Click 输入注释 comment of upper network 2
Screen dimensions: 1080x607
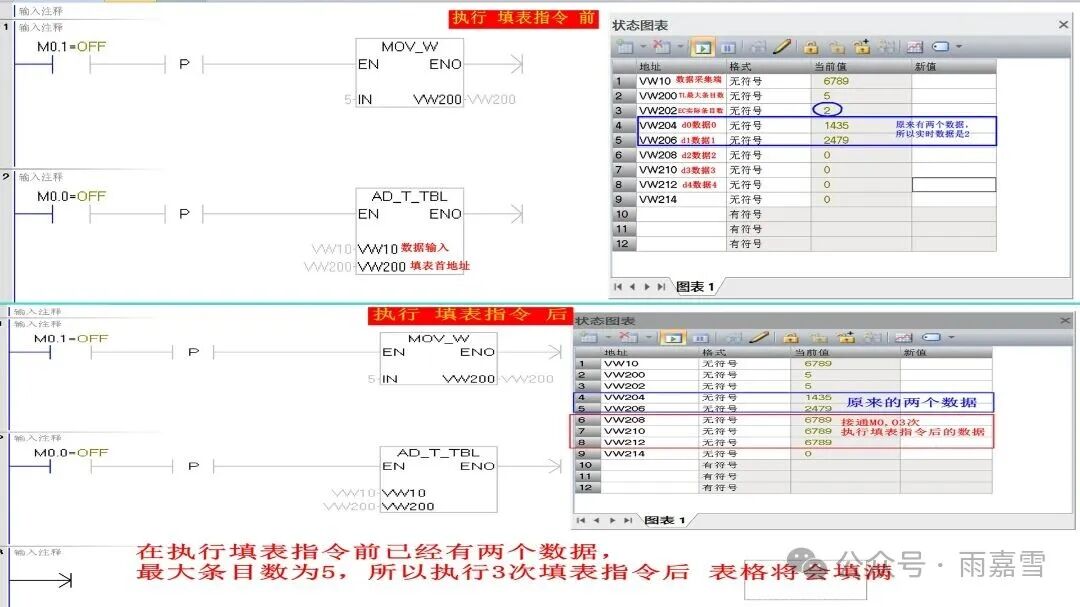point(41,177)
